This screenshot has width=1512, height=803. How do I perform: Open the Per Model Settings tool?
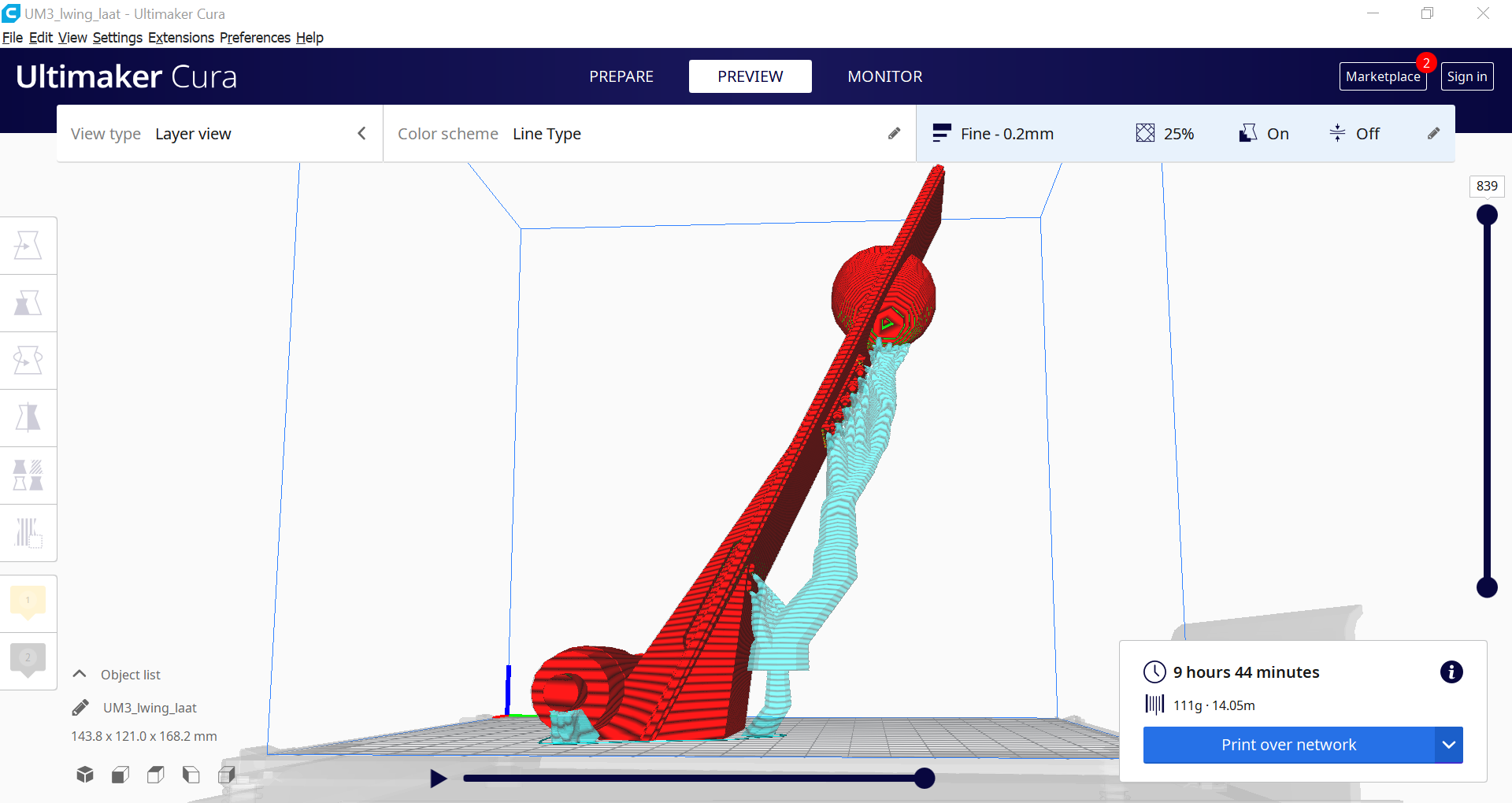[28, 476]
